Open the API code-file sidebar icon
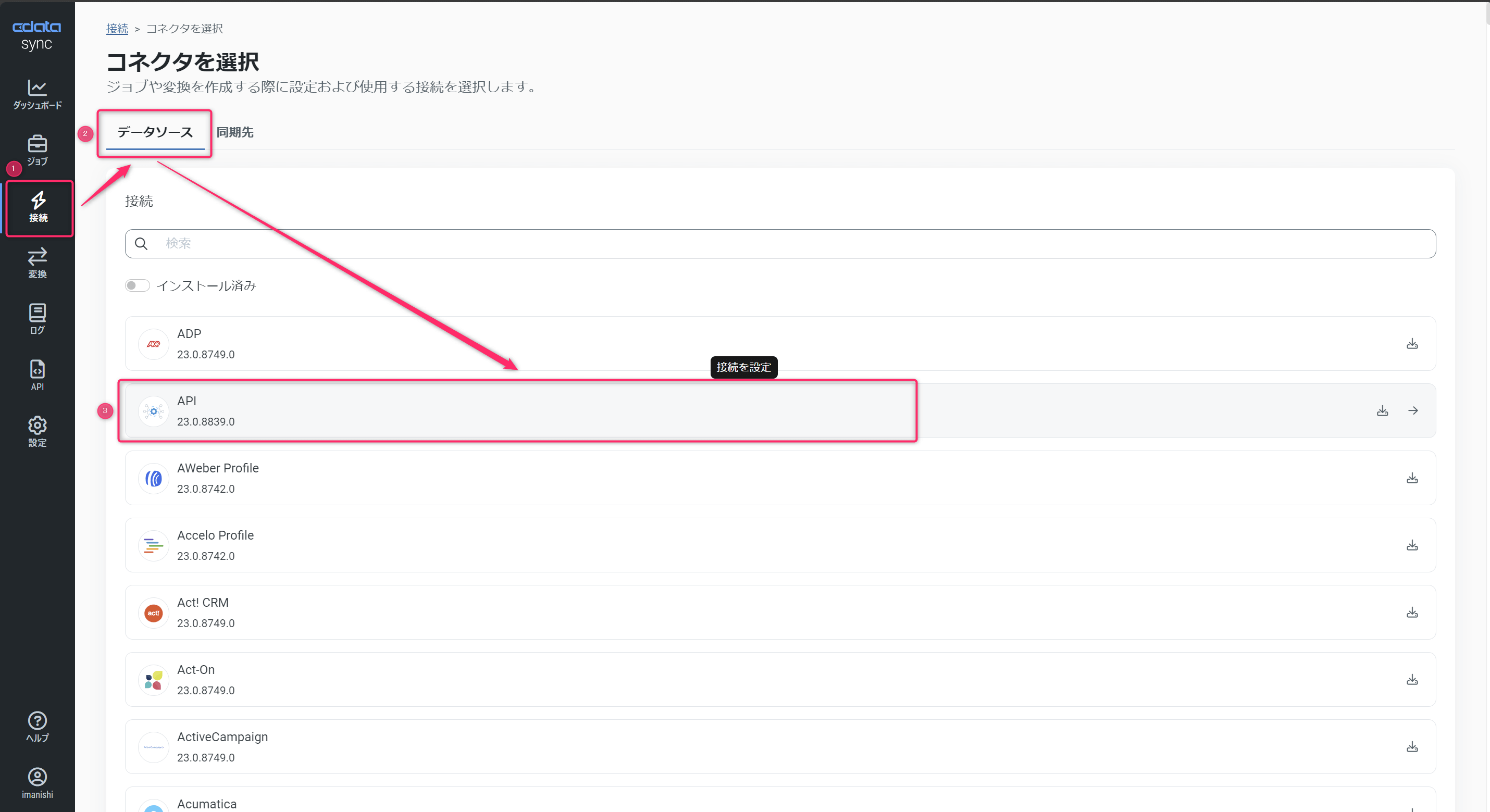Screen dimensions: 1490x812 pos(37,375)
